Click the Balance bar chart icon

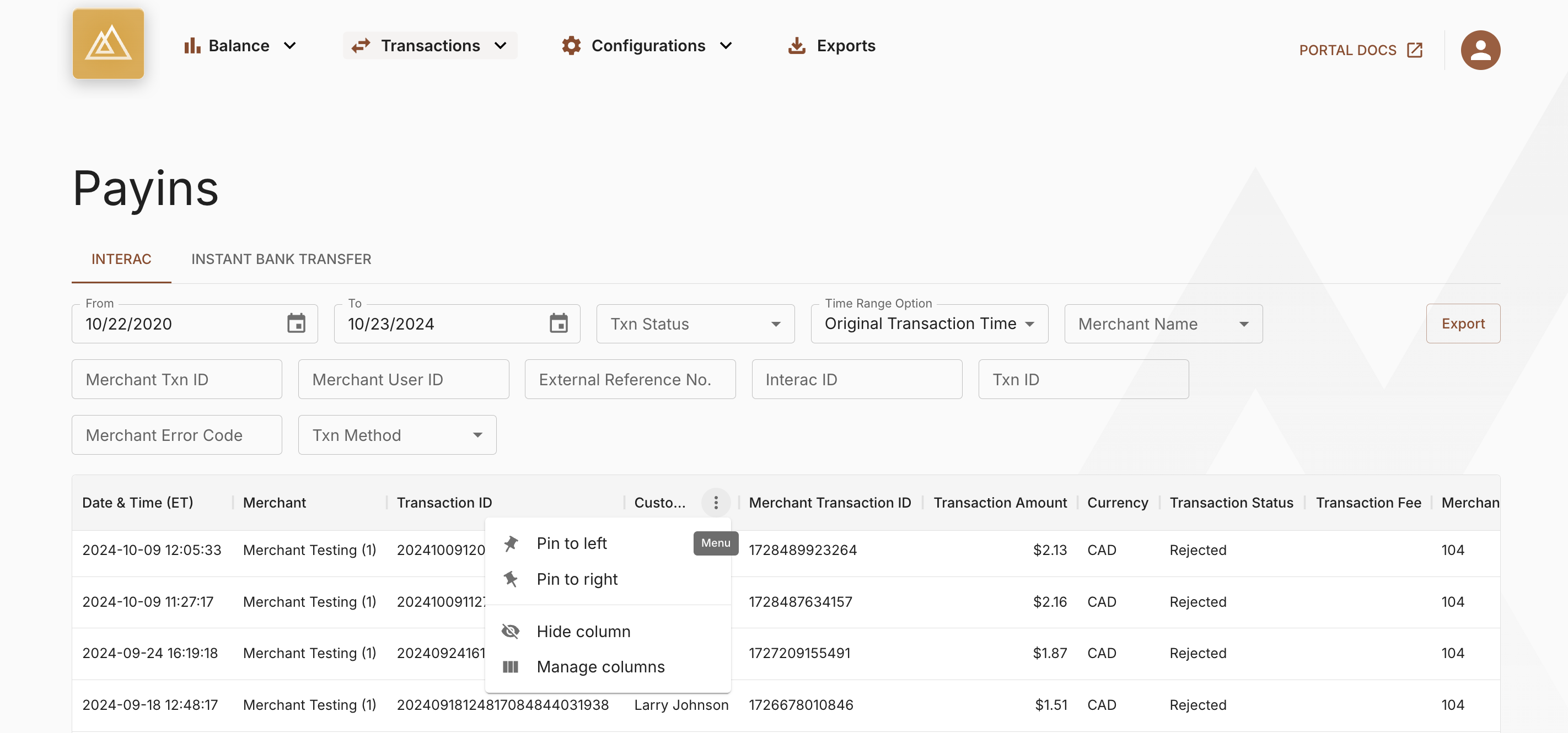pyautogui.click(x=192, y=46)
